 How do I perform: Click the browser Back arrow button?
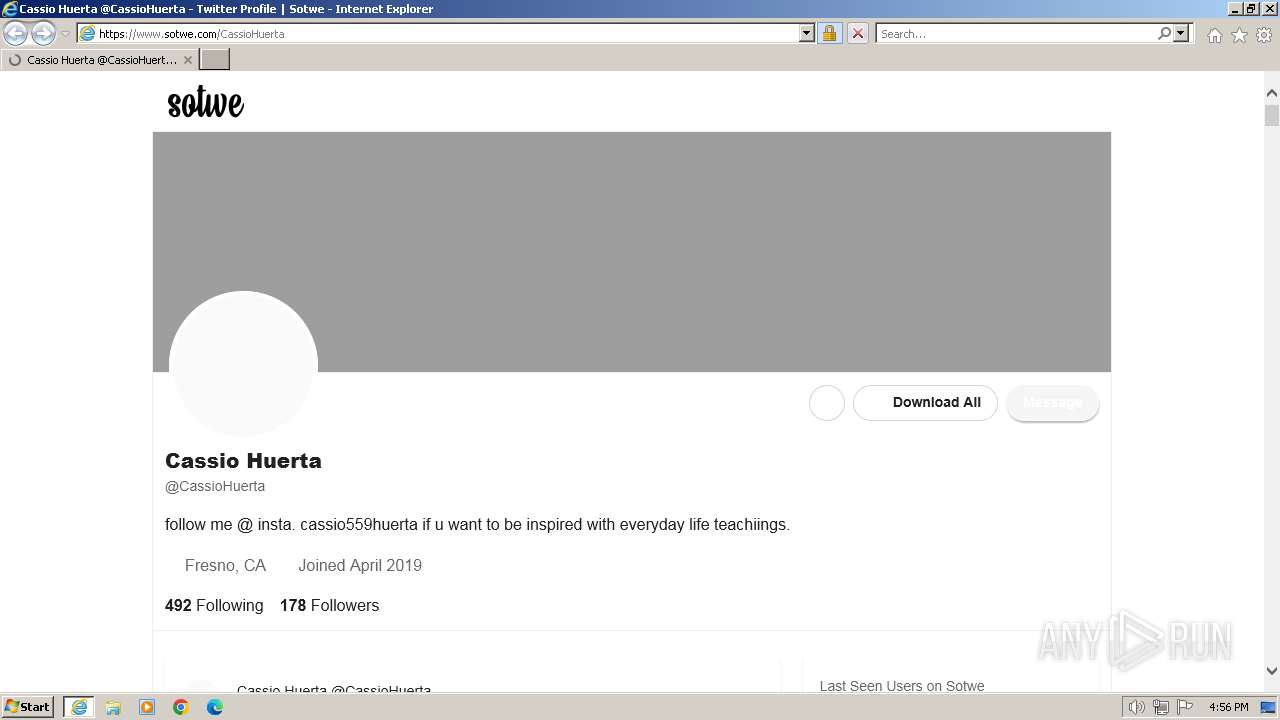coord(16,33)
